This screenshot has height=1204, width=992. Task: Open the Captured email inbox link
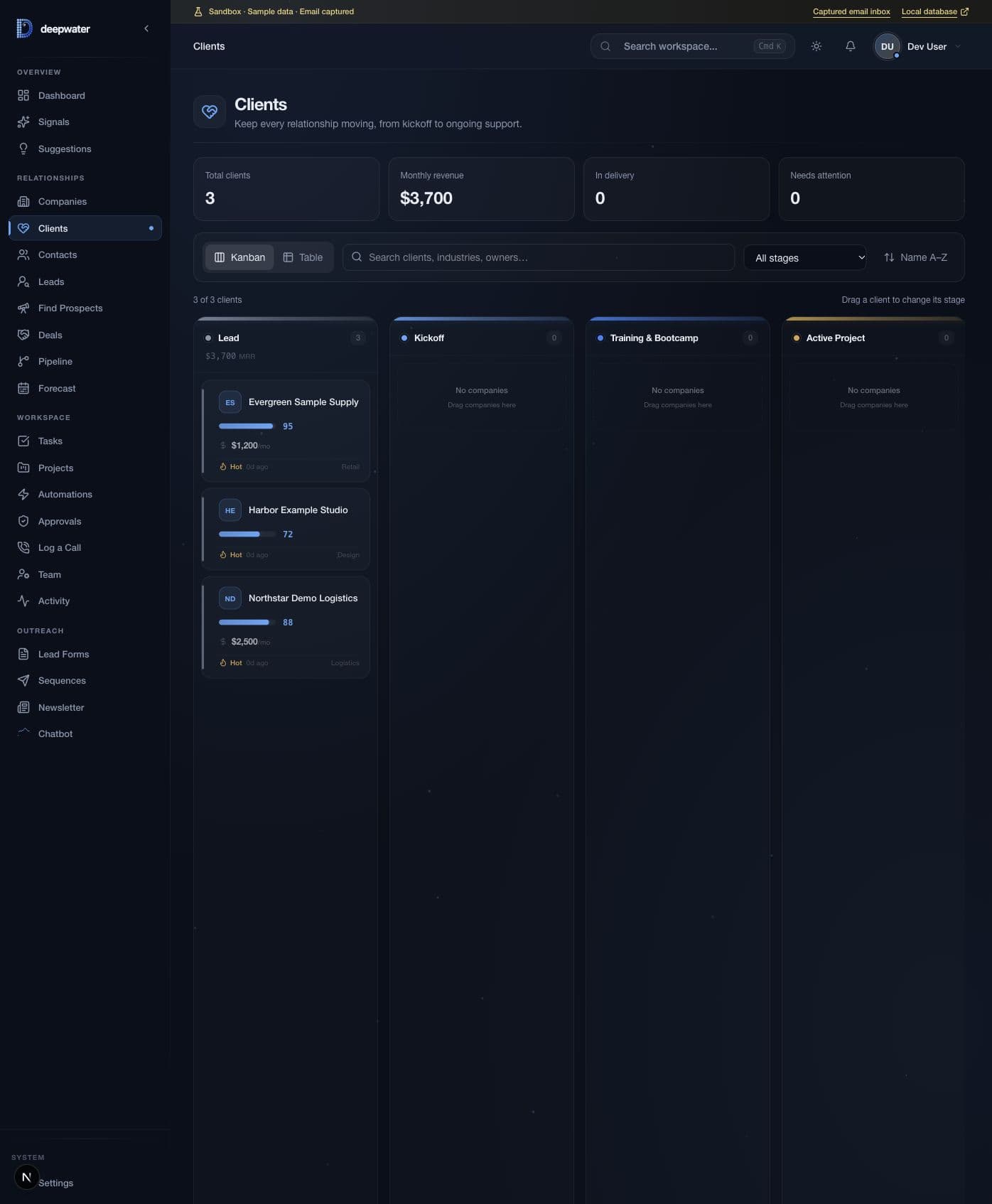coord(851,11)
